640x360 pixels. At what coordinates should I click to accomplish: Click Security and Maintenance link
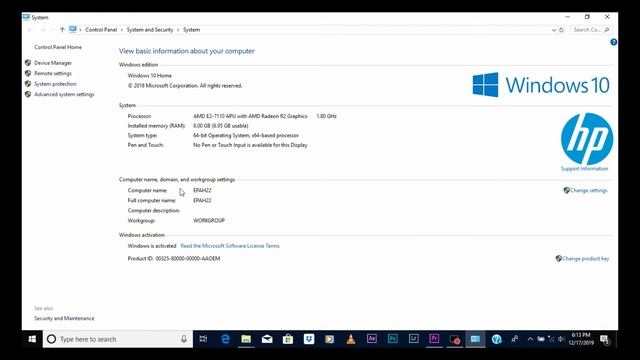pyautogui.click(x=64, y=318)
